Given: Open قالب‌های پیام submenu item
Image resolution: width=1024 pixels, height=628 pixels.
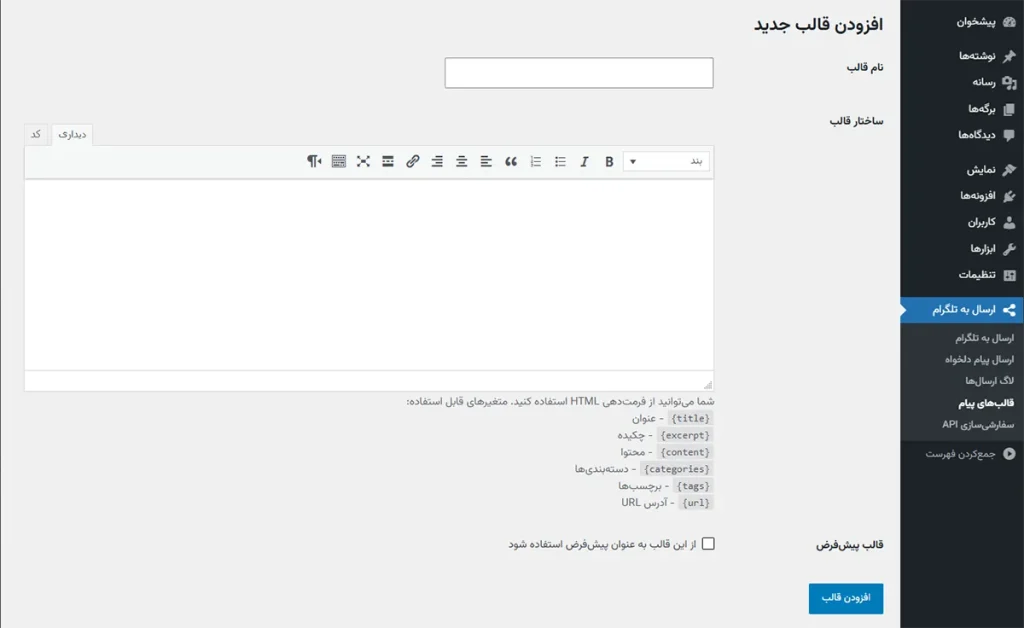Looking at the screenshot, I should [986, 403].
